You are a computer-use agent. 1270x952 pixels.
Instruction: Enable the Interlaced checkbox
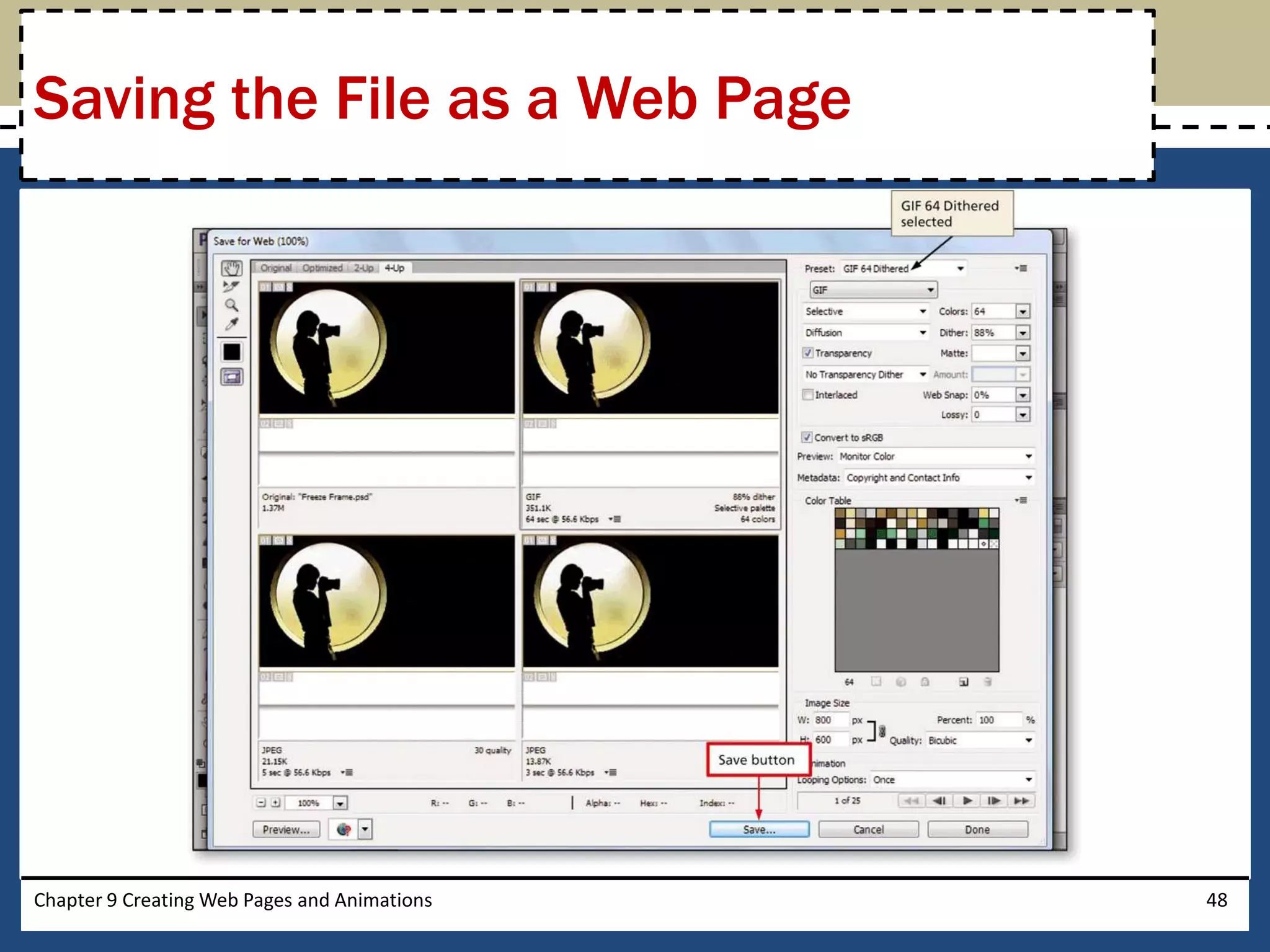tap(807, 394)
